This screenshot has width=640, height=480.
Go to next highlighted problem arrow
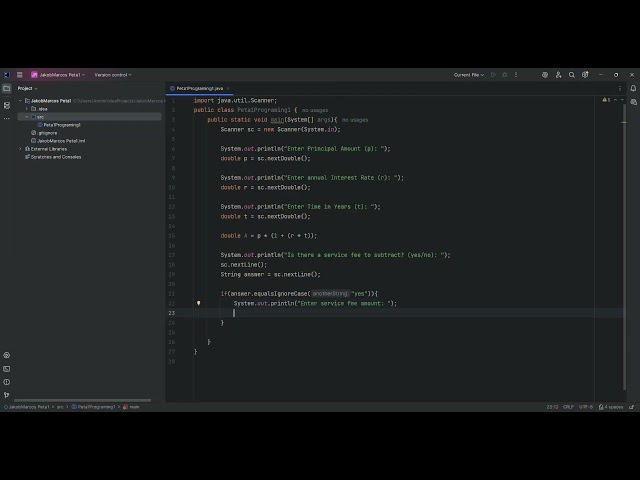[x=622, y=100]
